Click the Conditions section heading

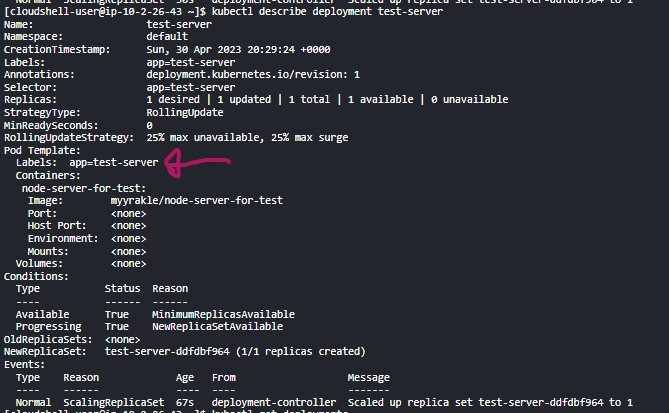pyautogui.click(x=37, y=276)
